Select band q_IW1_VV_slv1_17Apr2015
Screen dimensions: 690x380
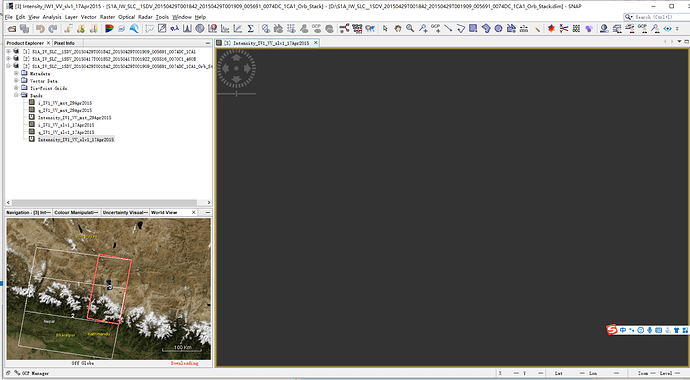(x=66, y=132)
